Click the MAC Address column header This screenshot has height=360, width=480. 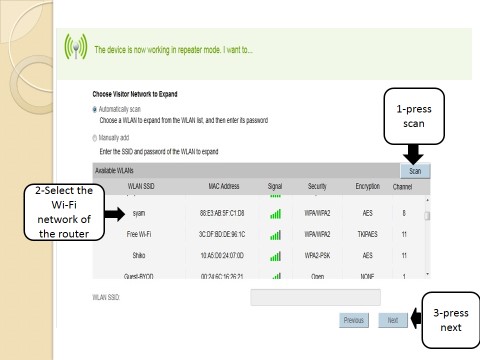tap(224, 186)
